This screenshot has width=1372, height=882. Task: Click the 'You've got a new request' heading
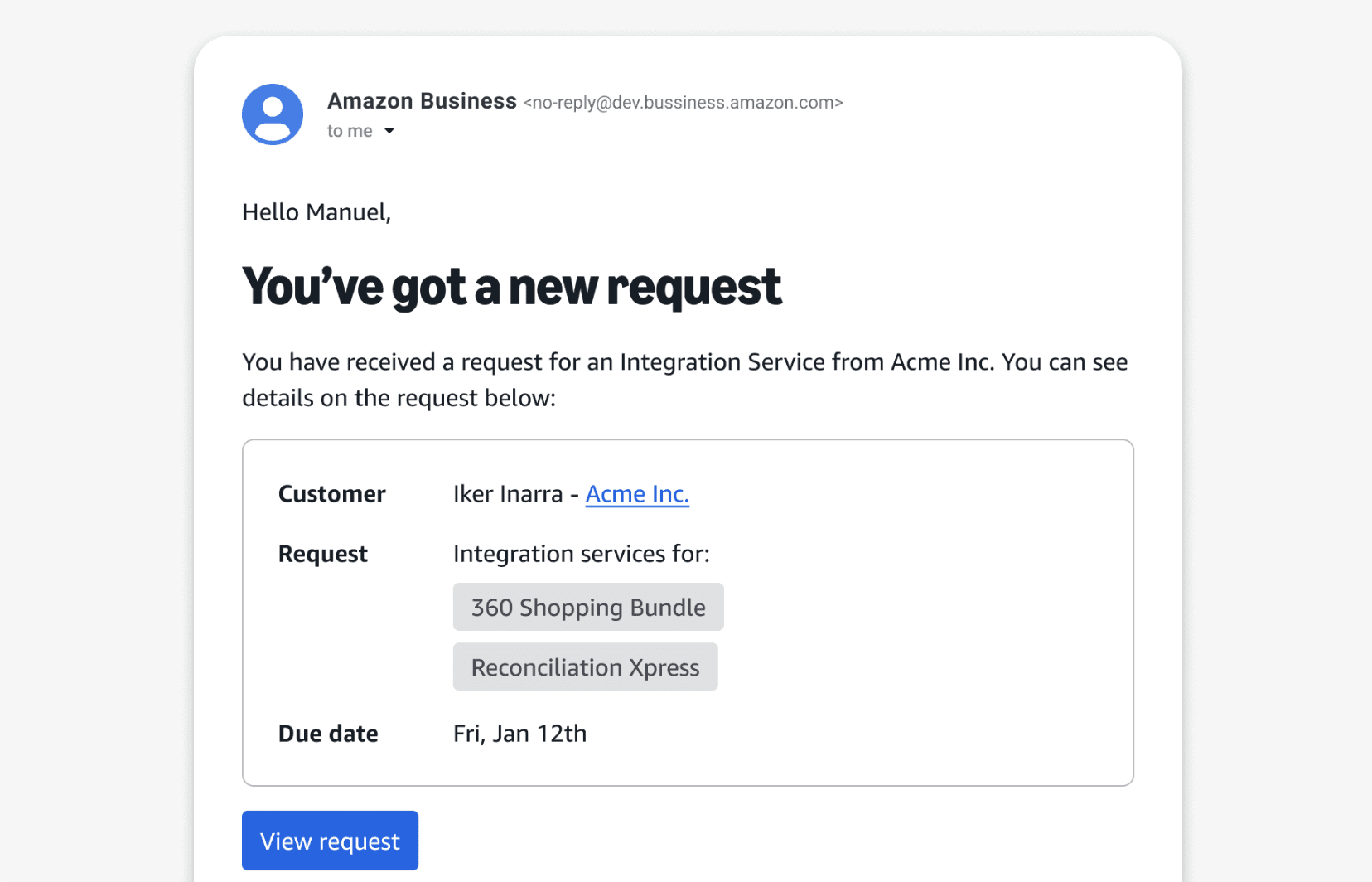[x=511, y=287]
